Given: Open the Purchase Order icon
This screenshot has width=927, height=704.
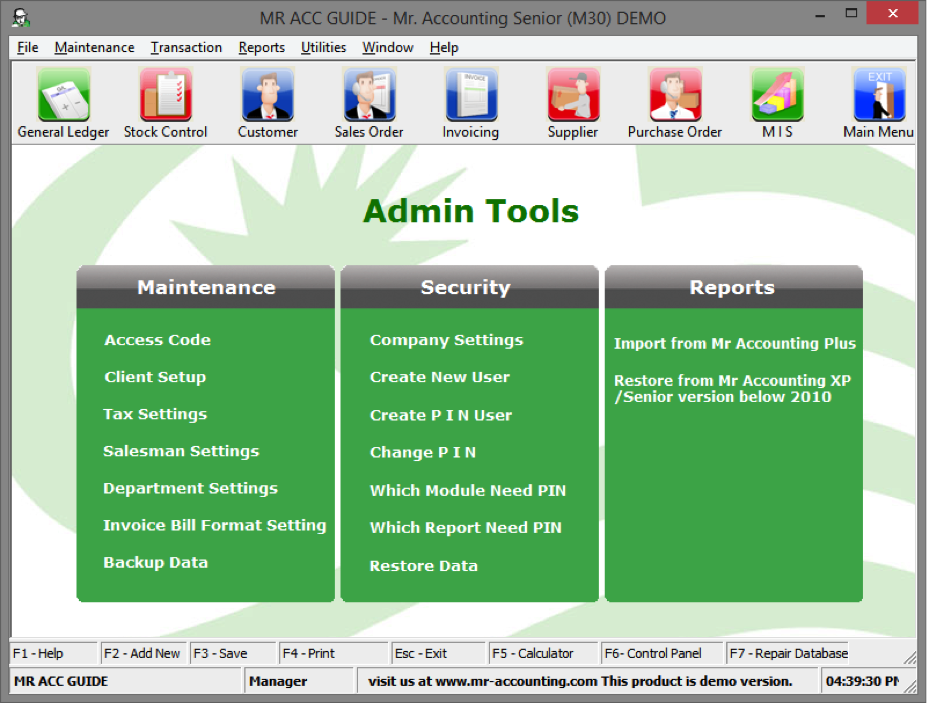Looking at the screenshot, I should pos(675,95).
